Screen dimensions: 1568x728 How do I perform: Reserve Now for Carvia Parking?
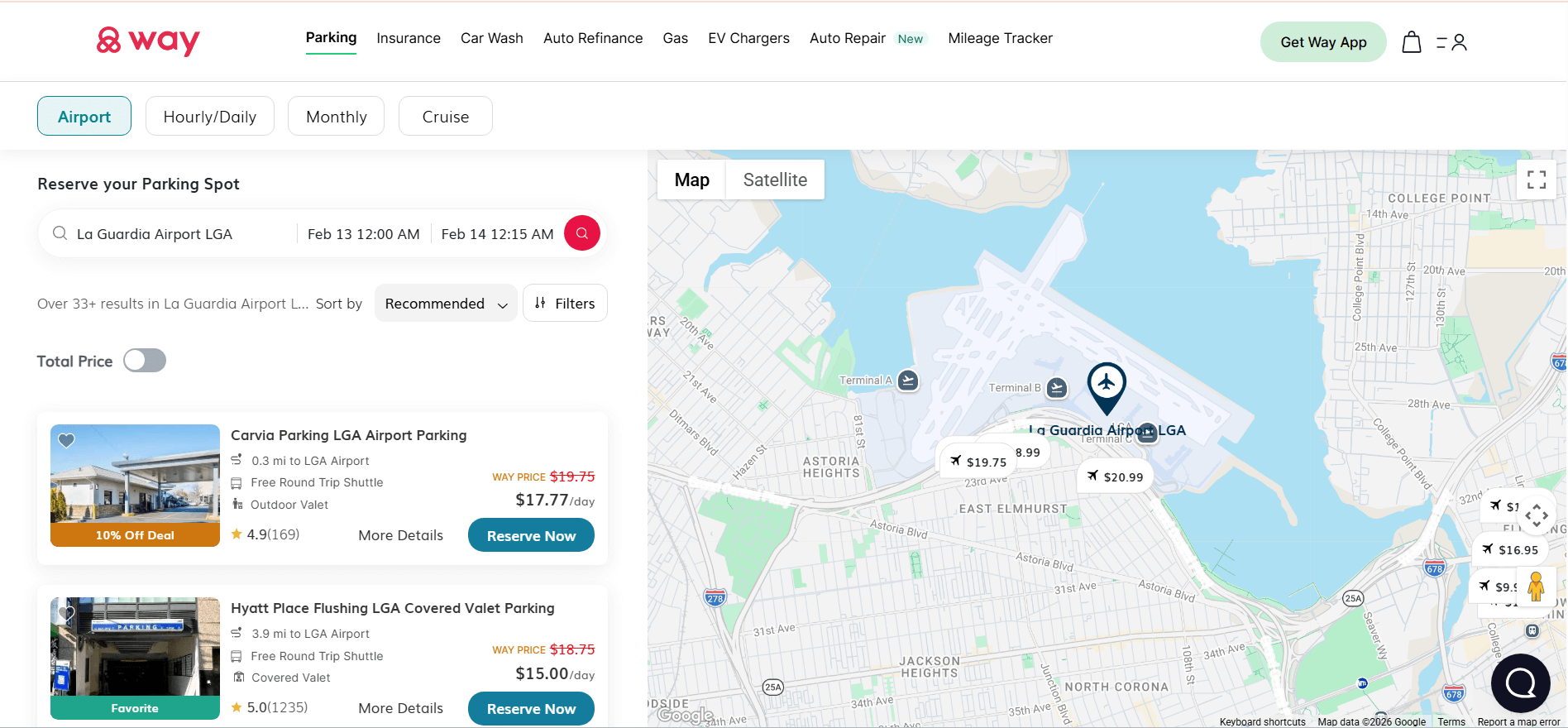[x=531, y=535]
